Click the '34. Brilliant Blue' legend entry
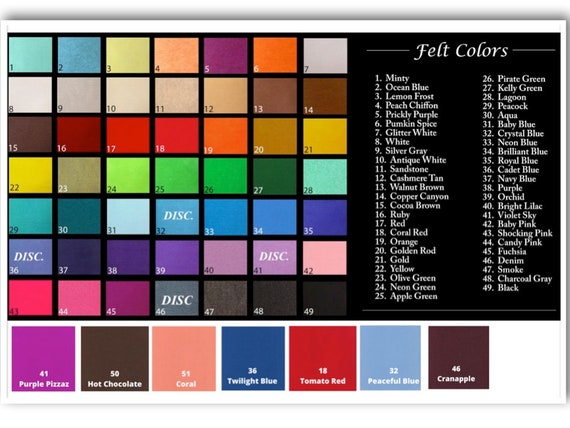Image resolution: width=570 pixels, height=428 pixels. point(515,152)
